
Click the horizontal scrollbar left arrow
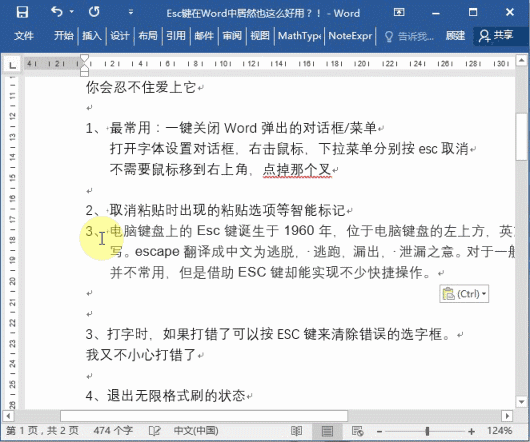8,415
